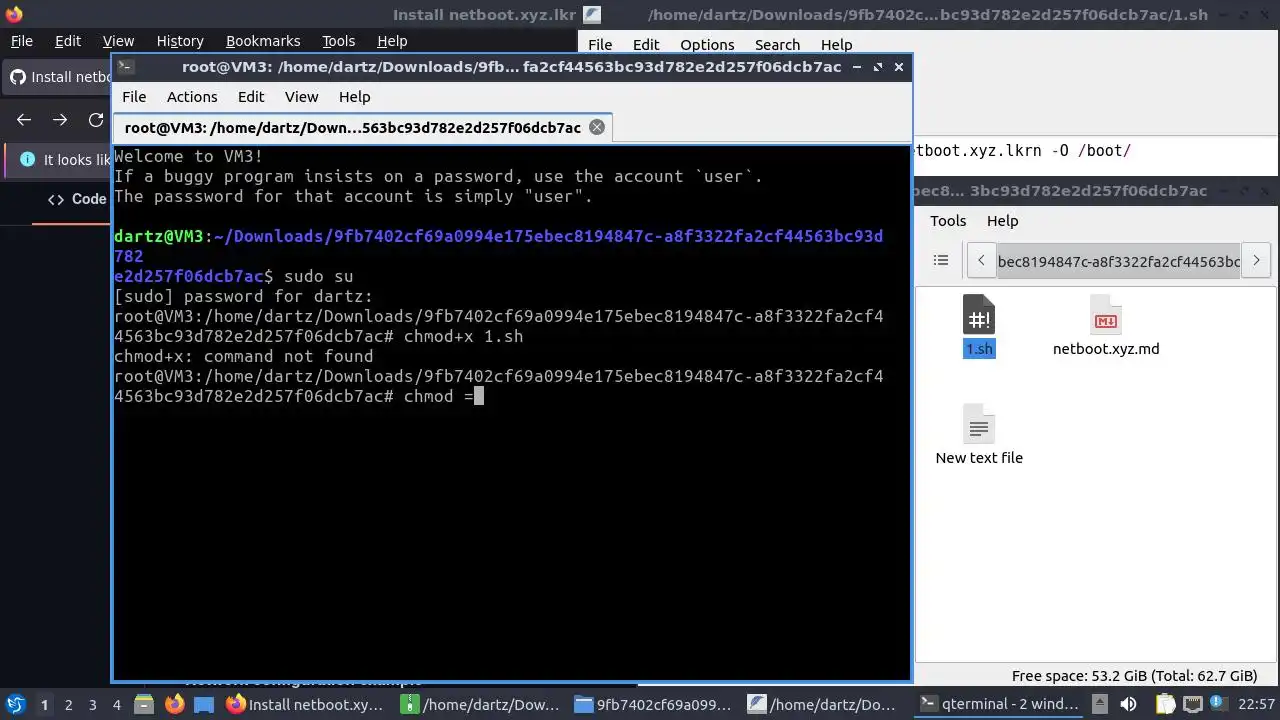Open View menu in QTerminal window
1280x720 pixels.
click(x=301, y=97)
